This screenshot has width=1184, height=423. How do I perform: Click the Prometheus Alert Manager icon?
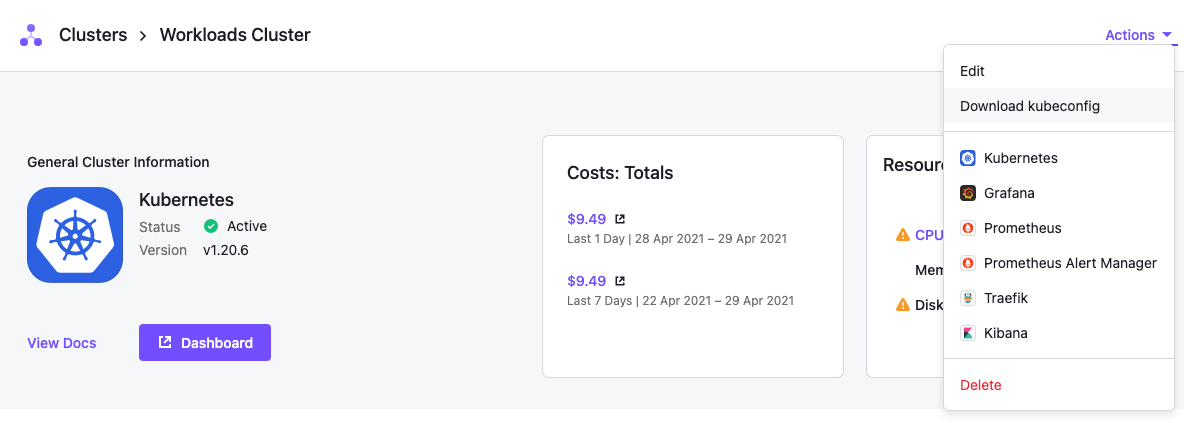point(968,263)
